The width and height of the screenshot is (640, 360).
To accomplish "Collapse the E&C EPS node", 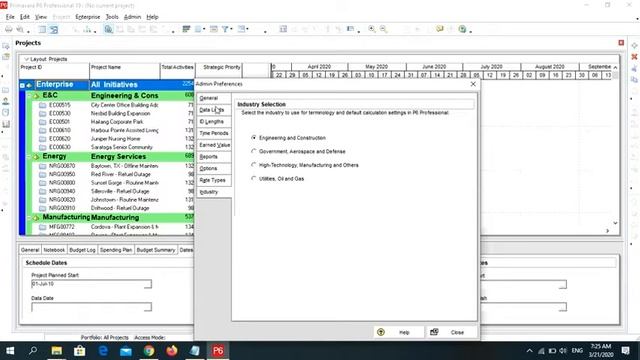I will [29, 96].
